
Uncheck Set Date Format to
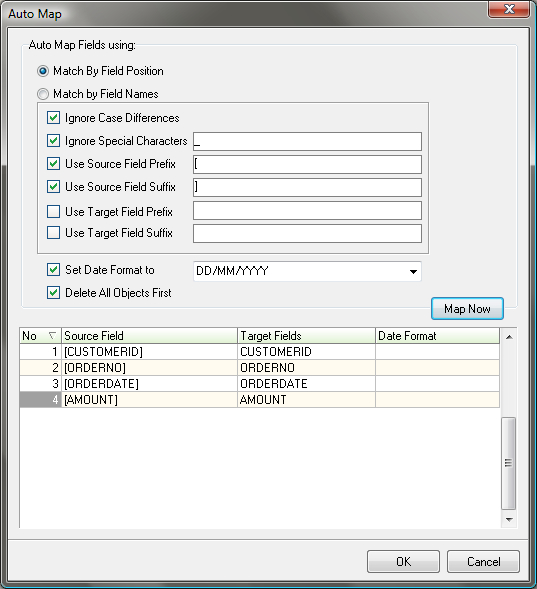53,270
